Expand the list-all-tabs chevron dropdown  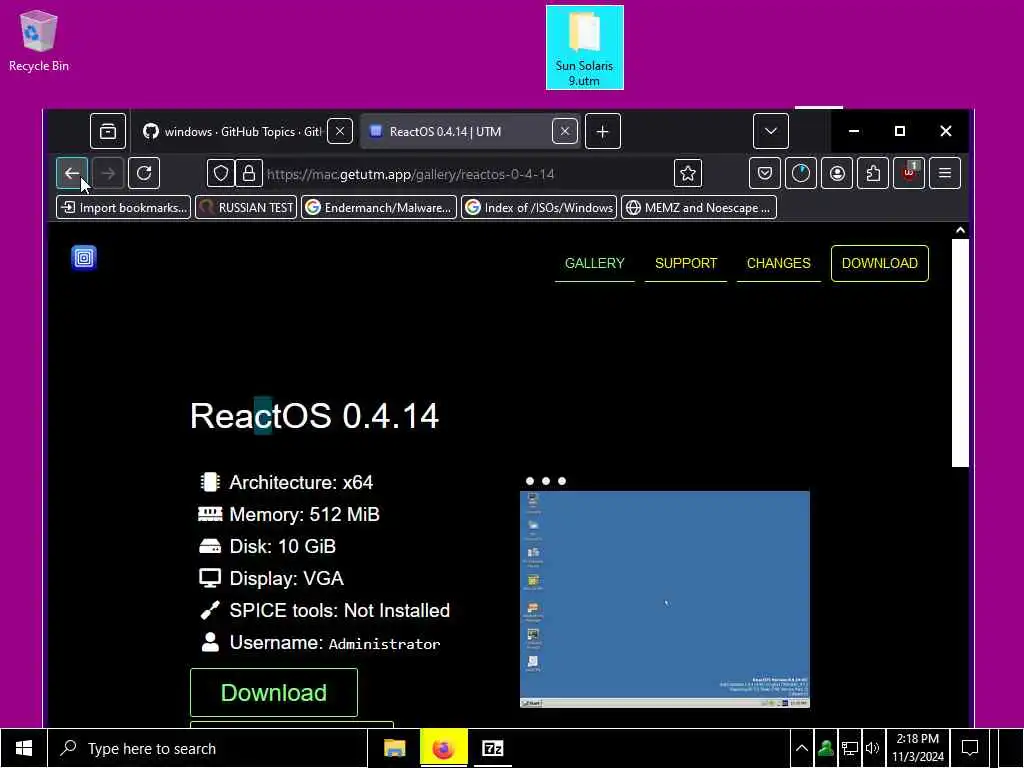coord(771,131)
